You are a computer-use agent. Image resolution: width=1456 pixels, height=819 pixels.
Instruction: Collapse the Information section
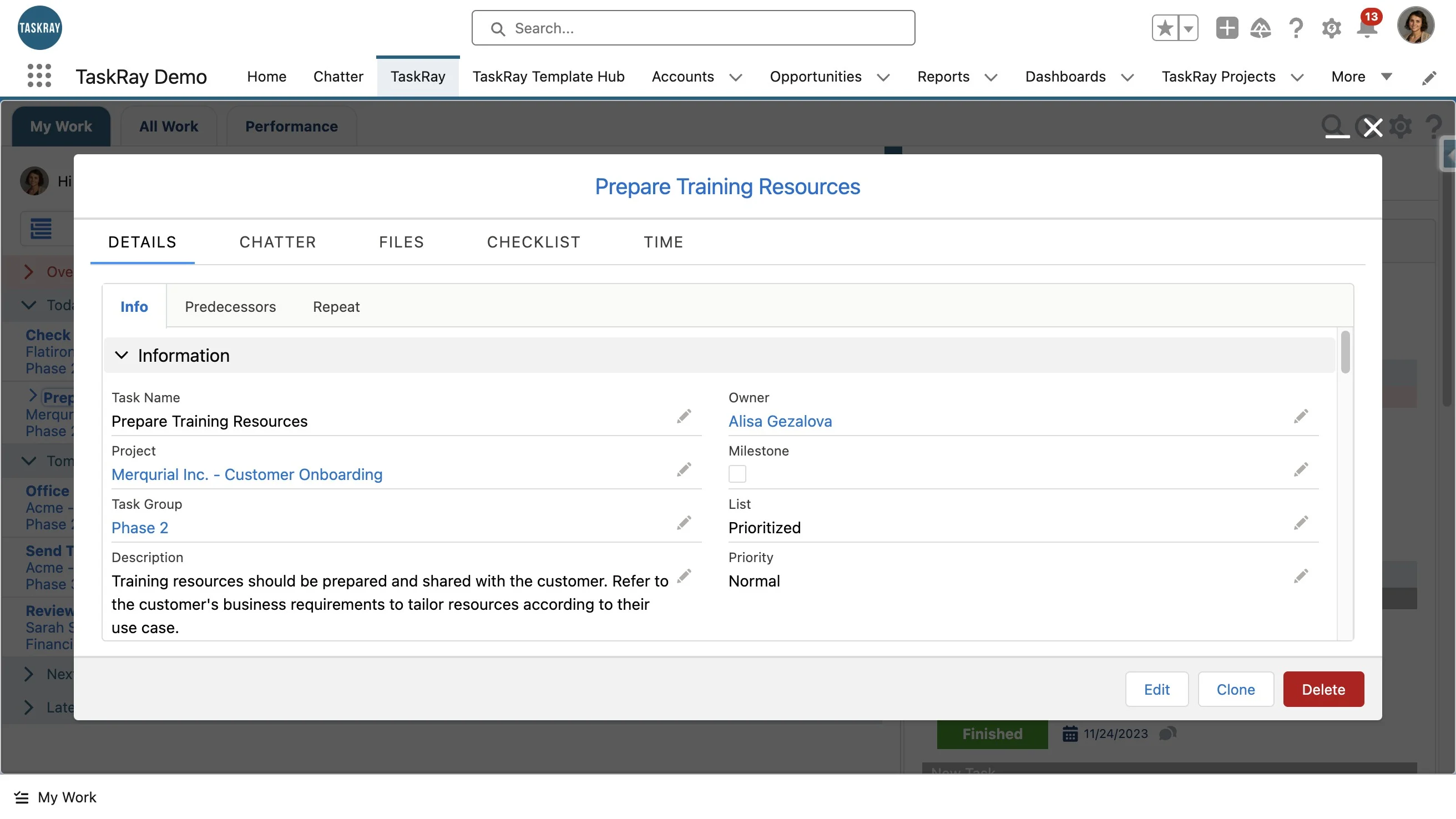(x=122, y=356)
